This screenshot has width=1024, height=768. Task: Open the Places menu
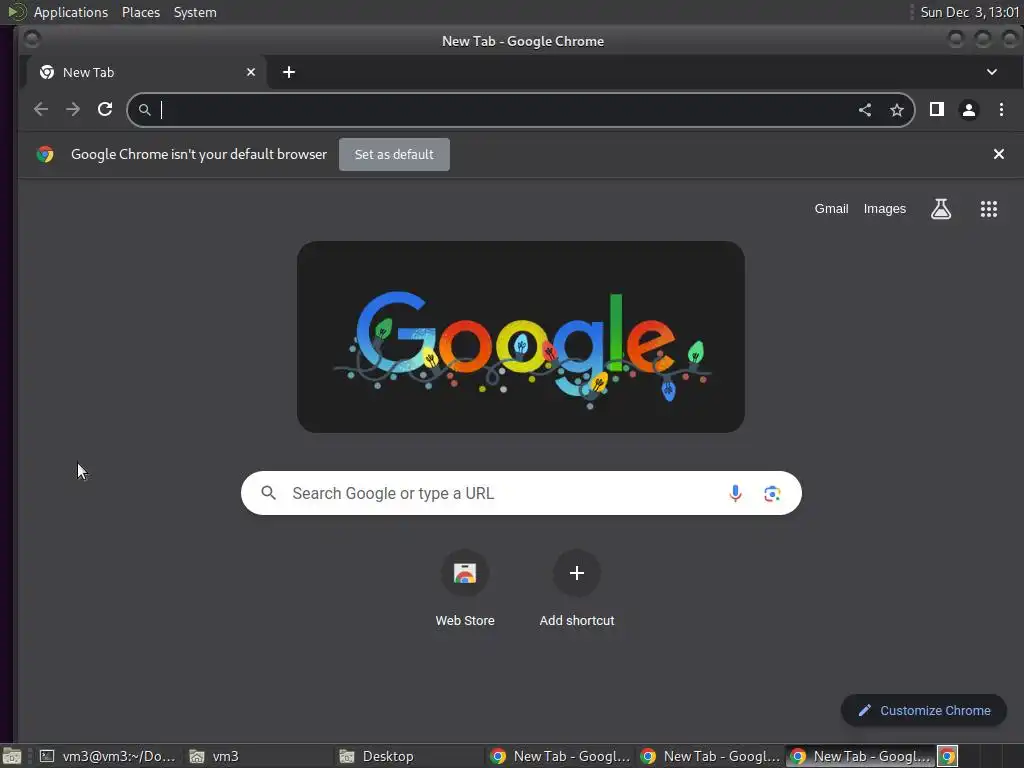140,12
